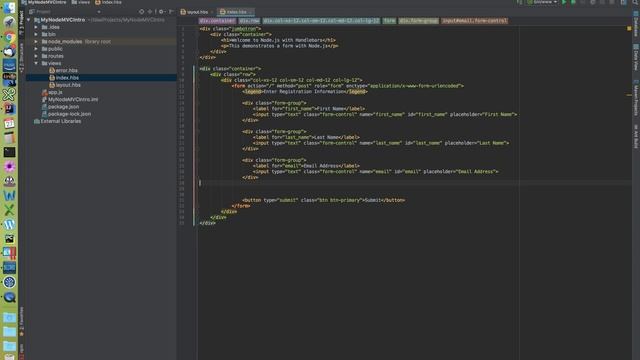
Task: Click the Debug bug icon
Action: click(573, 2)
